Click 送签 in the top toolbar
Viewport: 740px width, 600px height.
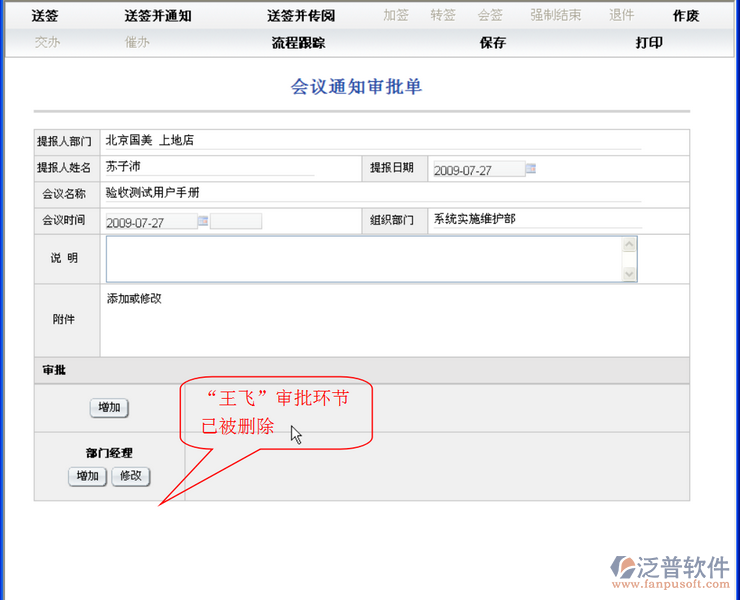point(45,16)
